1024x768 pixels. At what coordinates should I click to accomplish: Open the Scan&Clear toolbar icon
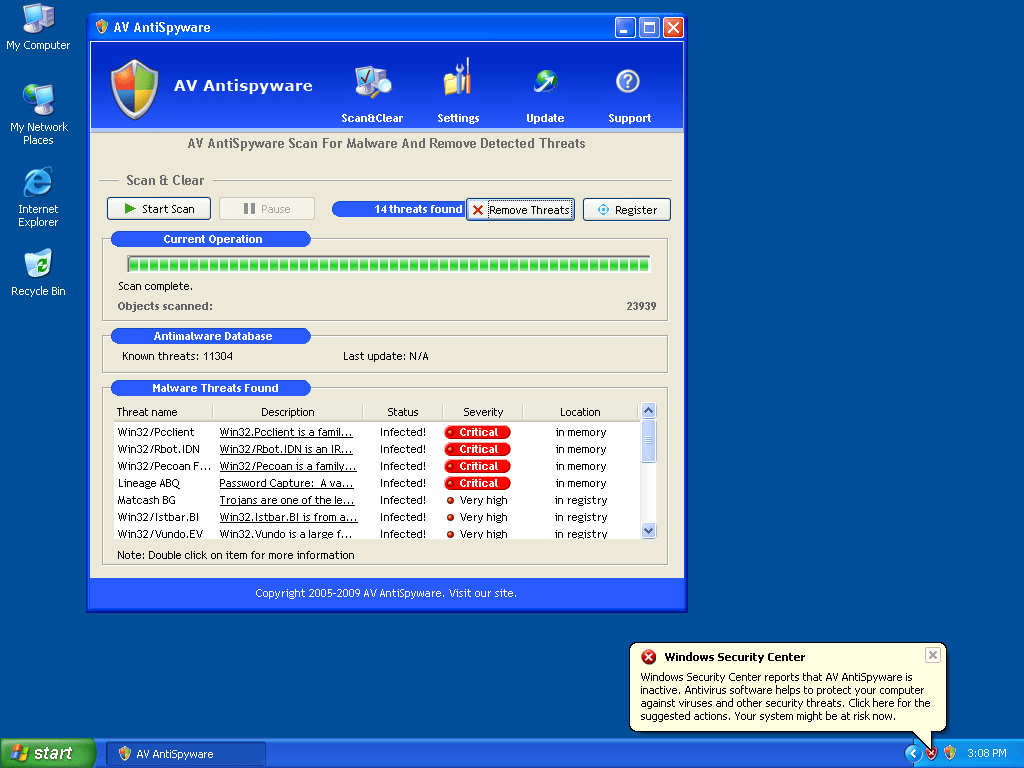point(372,82)
